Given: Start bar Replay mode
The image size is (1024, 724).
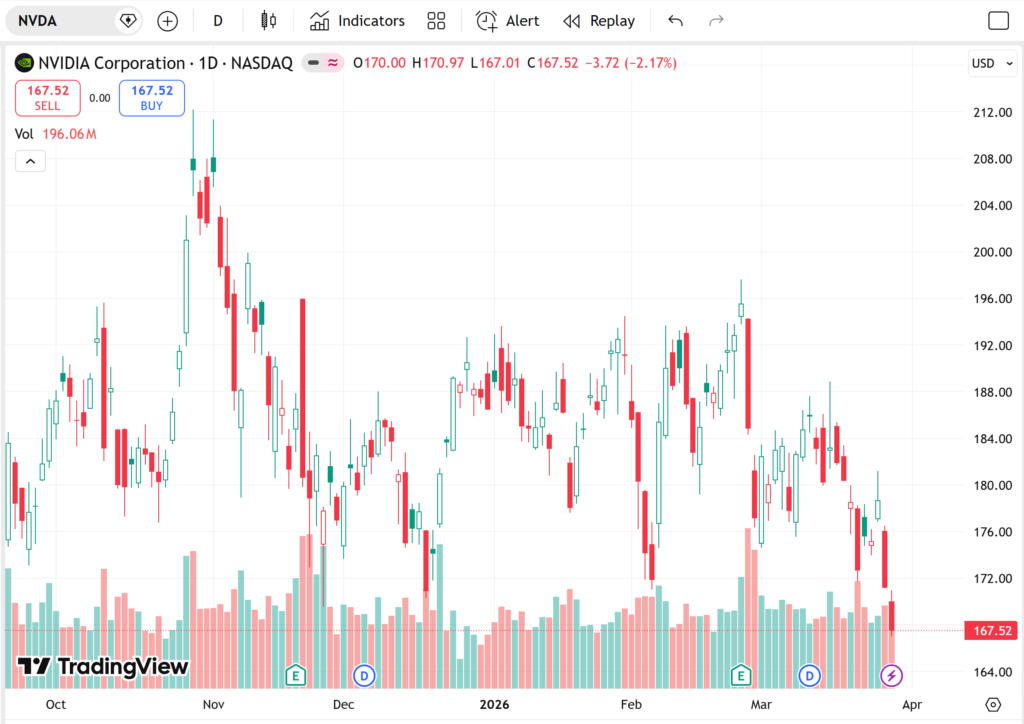Looking at the screenshot, I should tap(598, 20).
